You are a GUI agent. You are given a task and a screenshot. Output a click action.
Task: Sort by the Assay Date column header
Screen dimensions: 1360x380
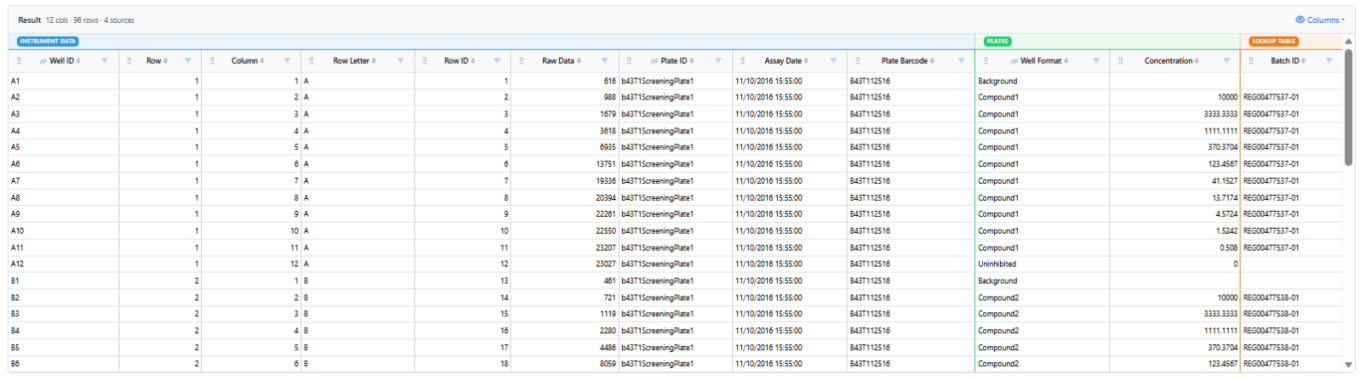[787, 61]
